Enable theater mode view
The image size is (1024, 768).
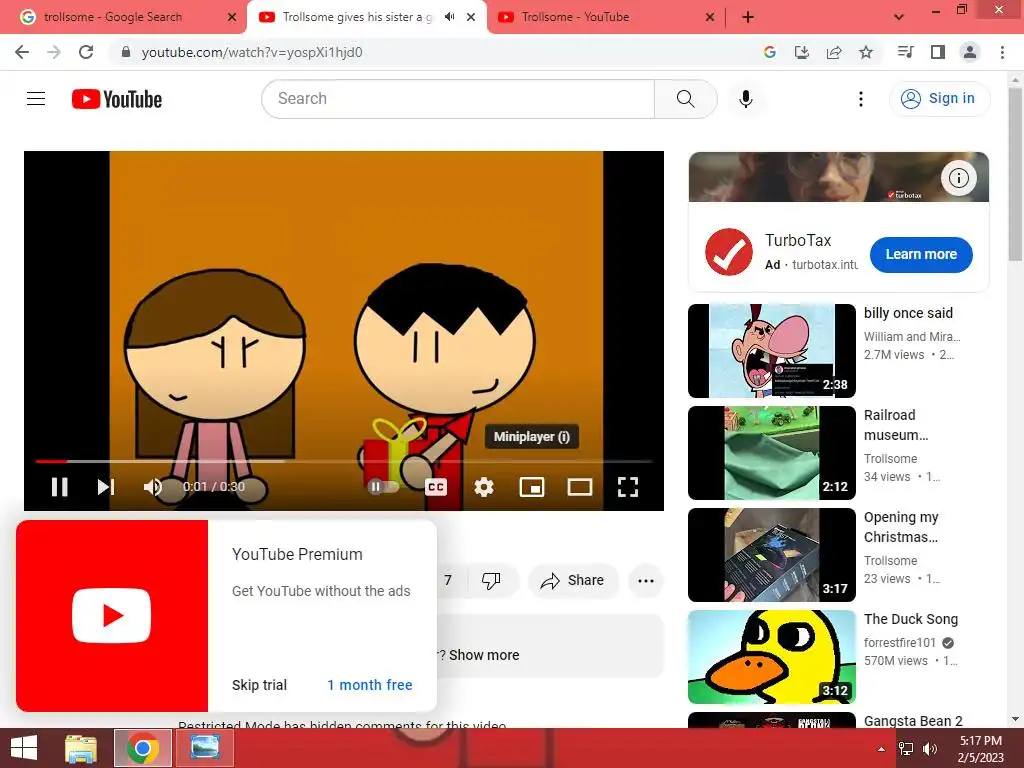click(579, 487)
